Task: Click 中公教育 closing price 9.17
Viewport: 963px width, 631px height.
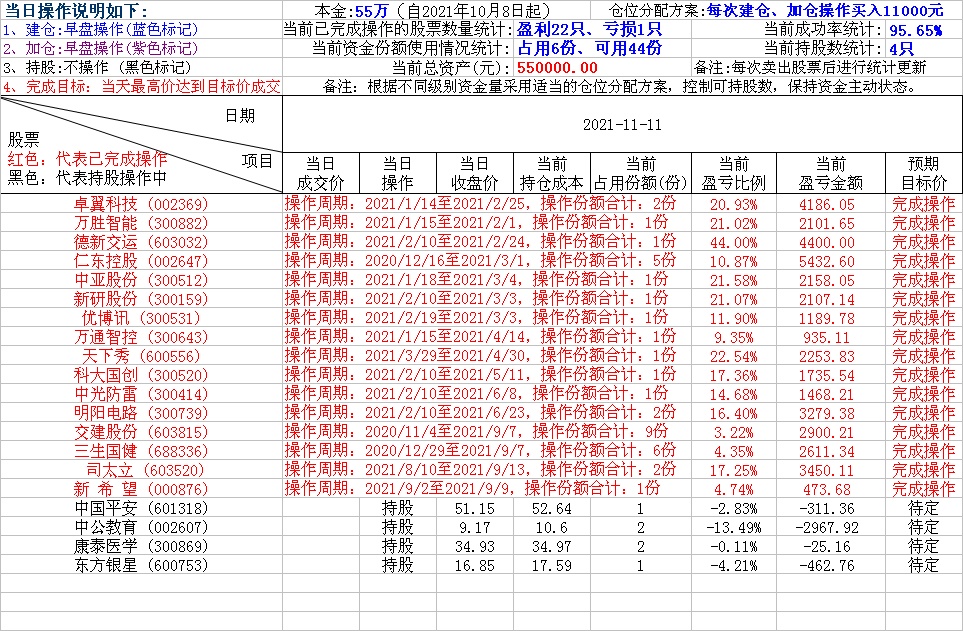Action: click(475, 528)
